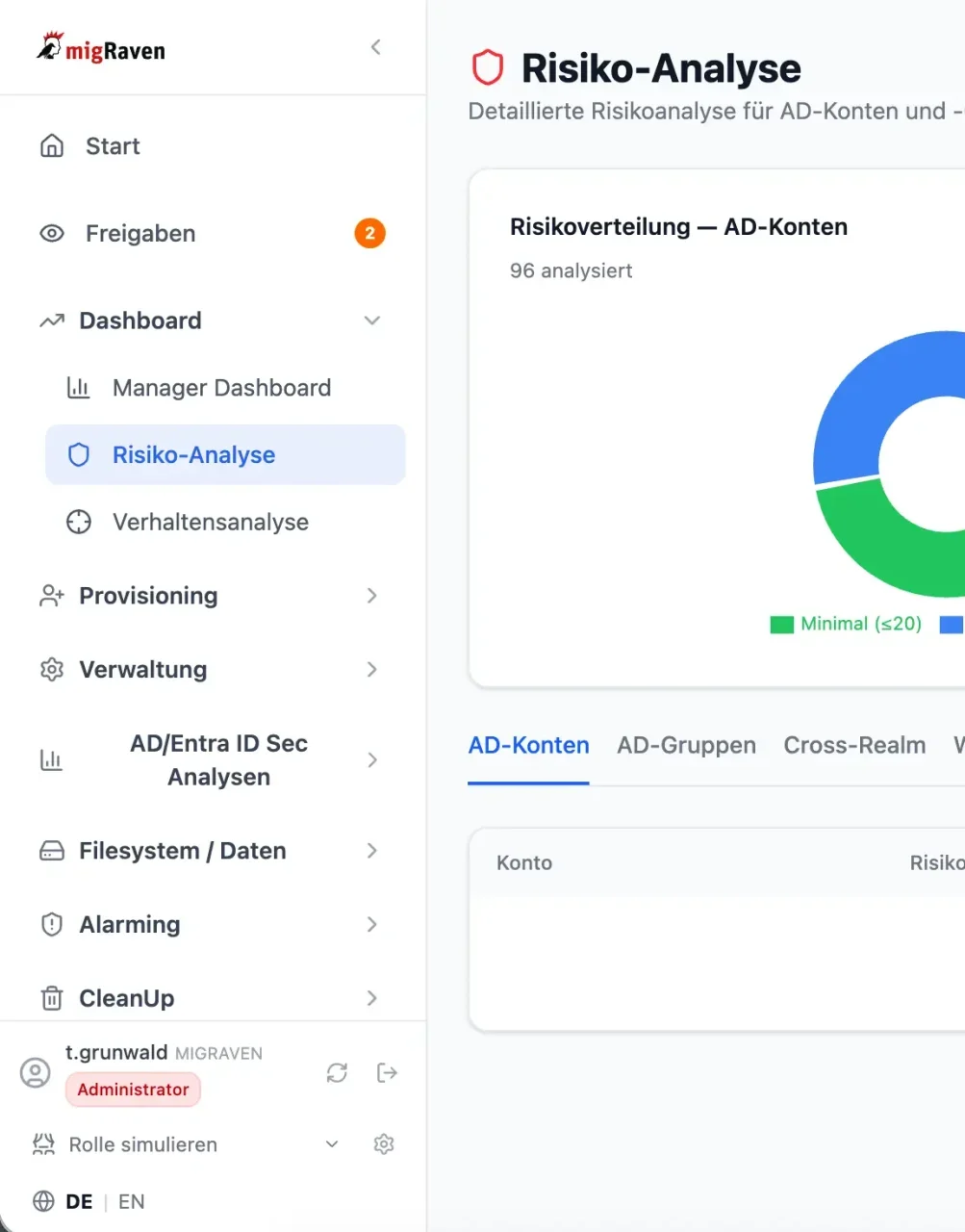Click the refresh icon beside the user name
The image size is (965, 1232).
tap(337, 1072)
